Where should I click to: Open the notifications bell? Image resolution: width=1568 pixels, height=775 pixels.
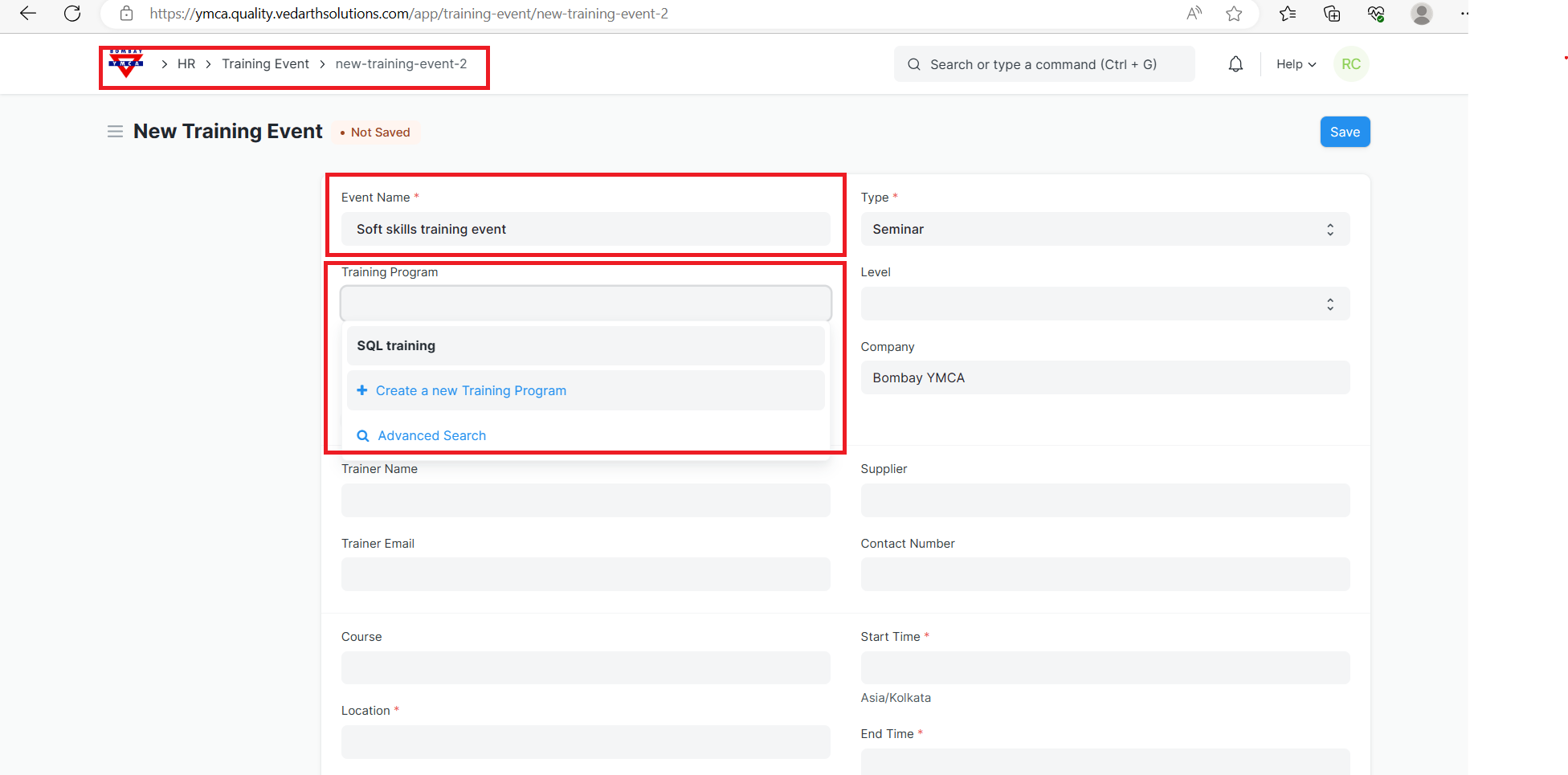pyautogui.click(x=1235, y=64)
